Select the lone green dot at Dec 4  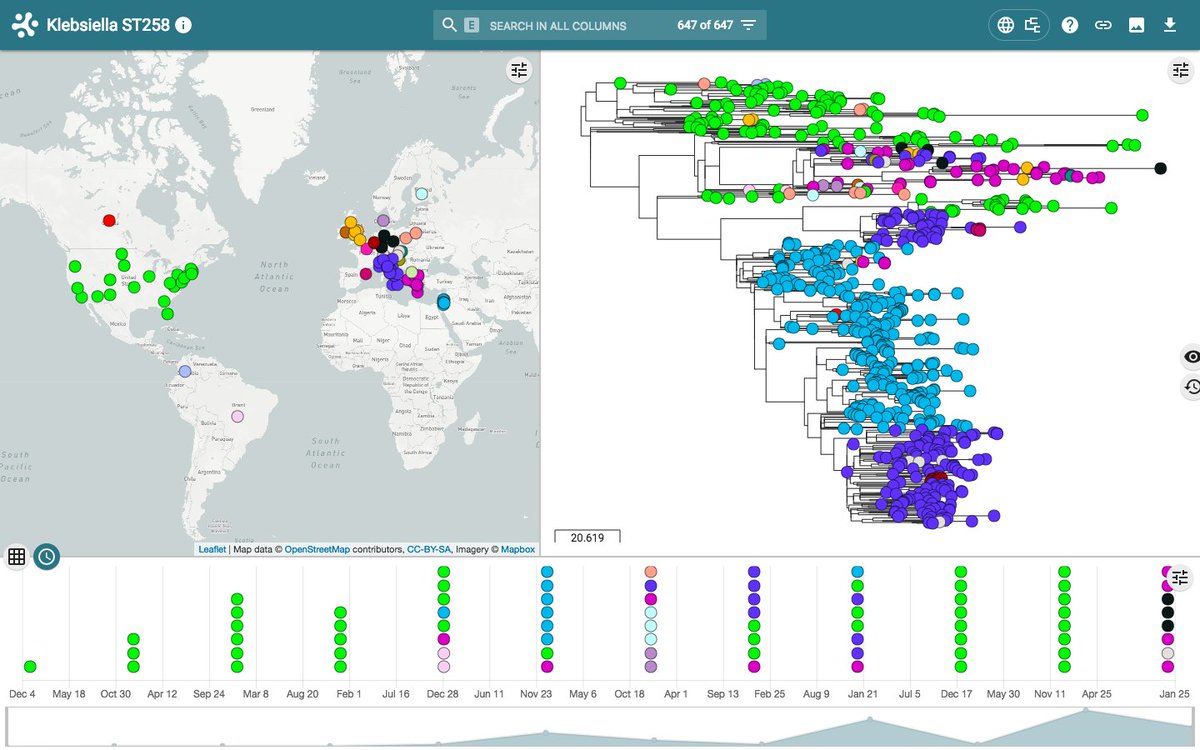coord(30,666)
